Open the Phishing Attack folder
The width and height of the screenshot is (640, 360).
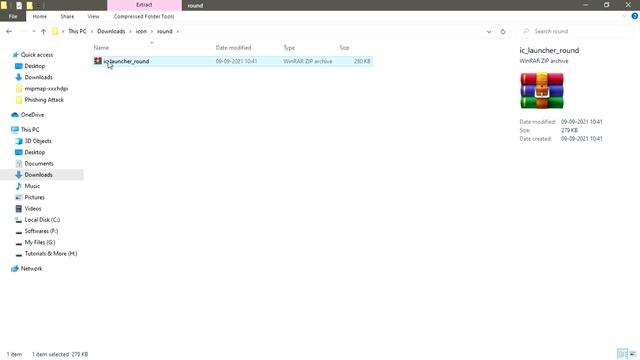tap(44, 100)
